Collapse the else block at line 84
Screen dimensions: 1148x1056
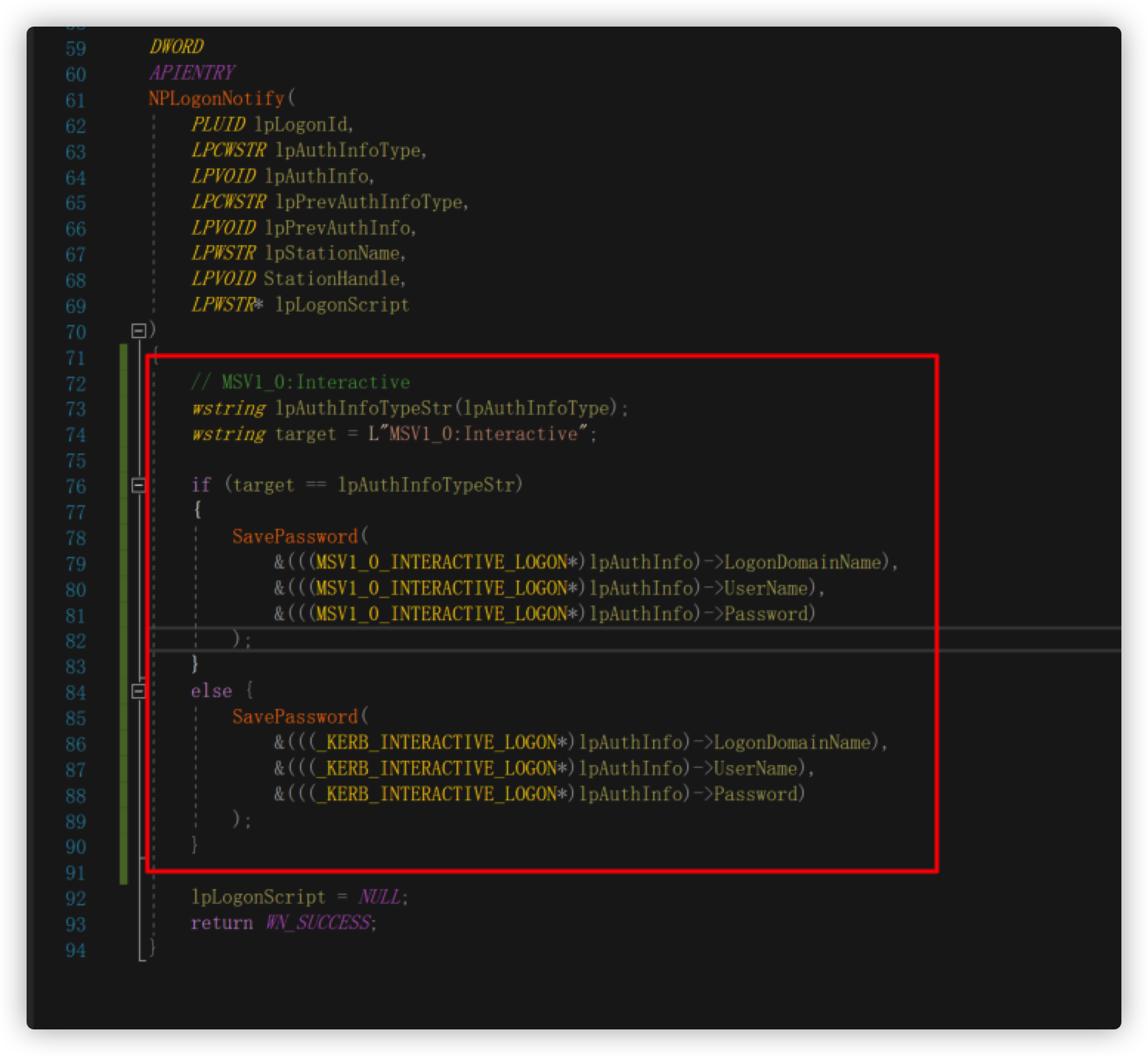pos(138,691)
